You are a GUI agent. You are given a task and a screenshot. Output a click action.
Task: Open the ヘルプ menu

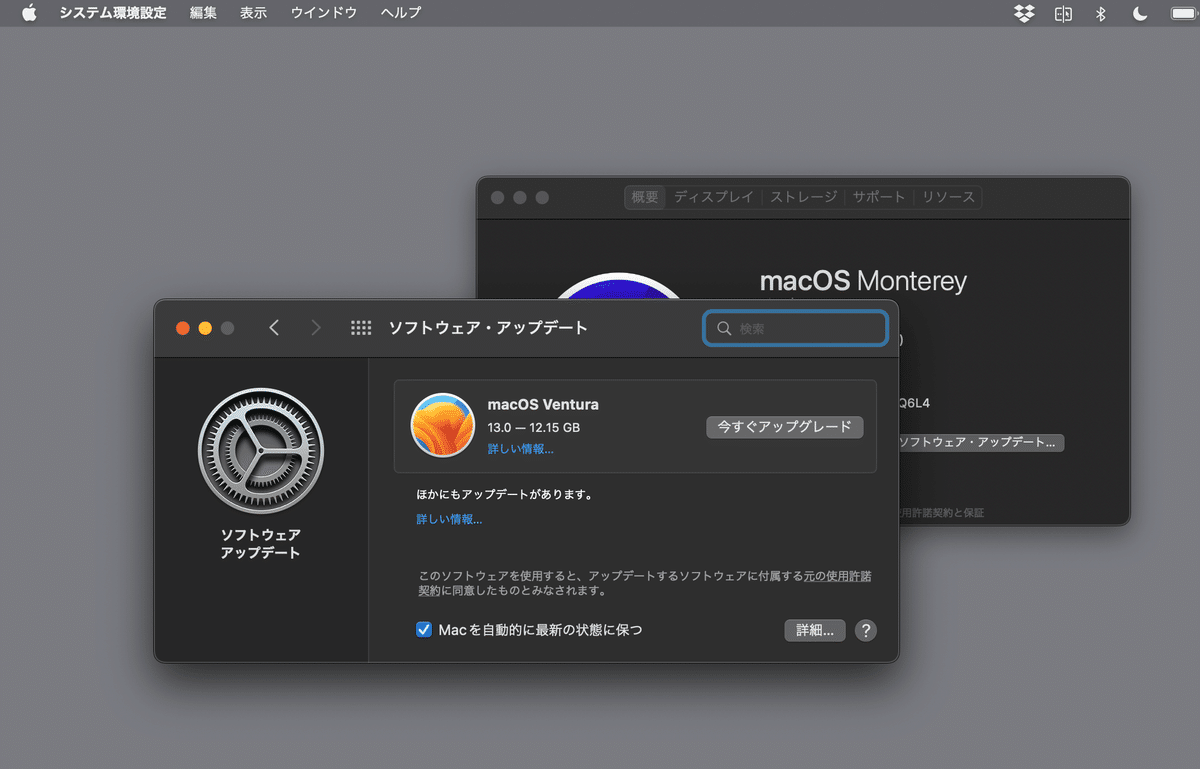click(x=401, y=13)
